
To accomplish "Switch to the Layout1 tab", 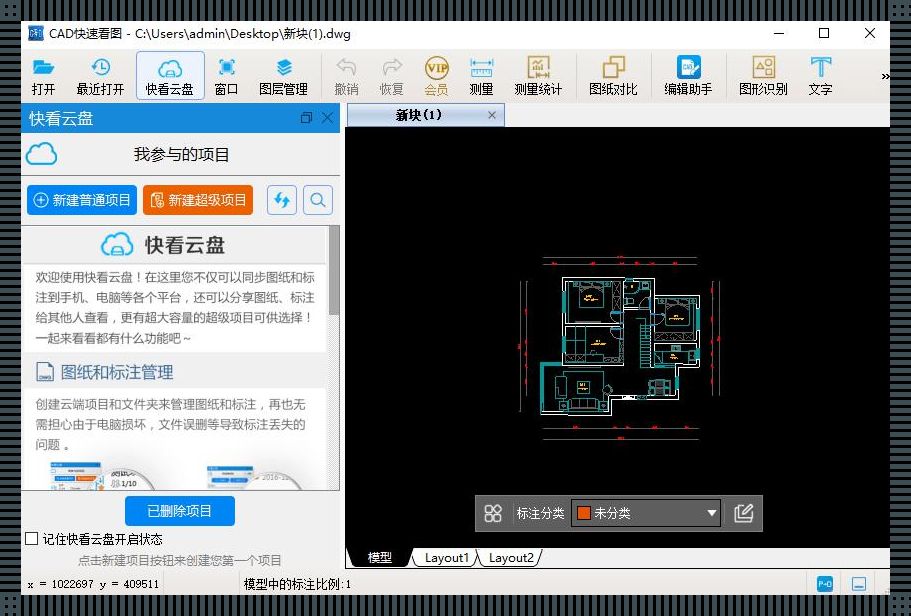I will tap(446, 557).
